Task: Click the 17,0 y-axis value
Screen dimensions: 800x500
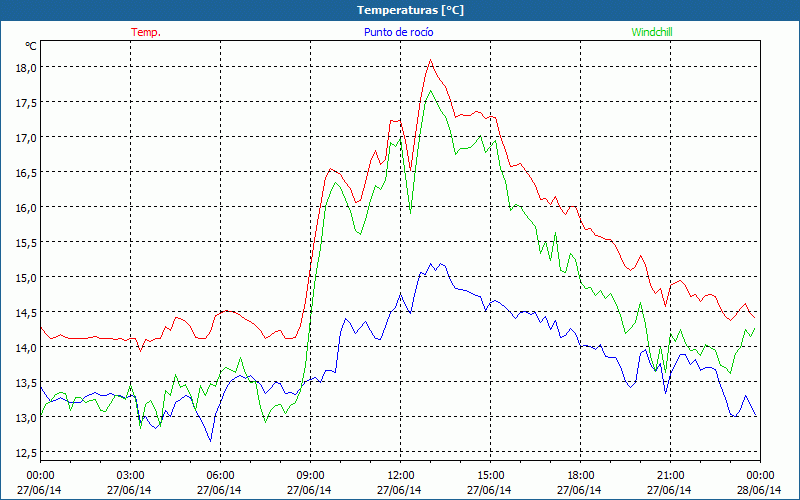Action: (26, 138)
